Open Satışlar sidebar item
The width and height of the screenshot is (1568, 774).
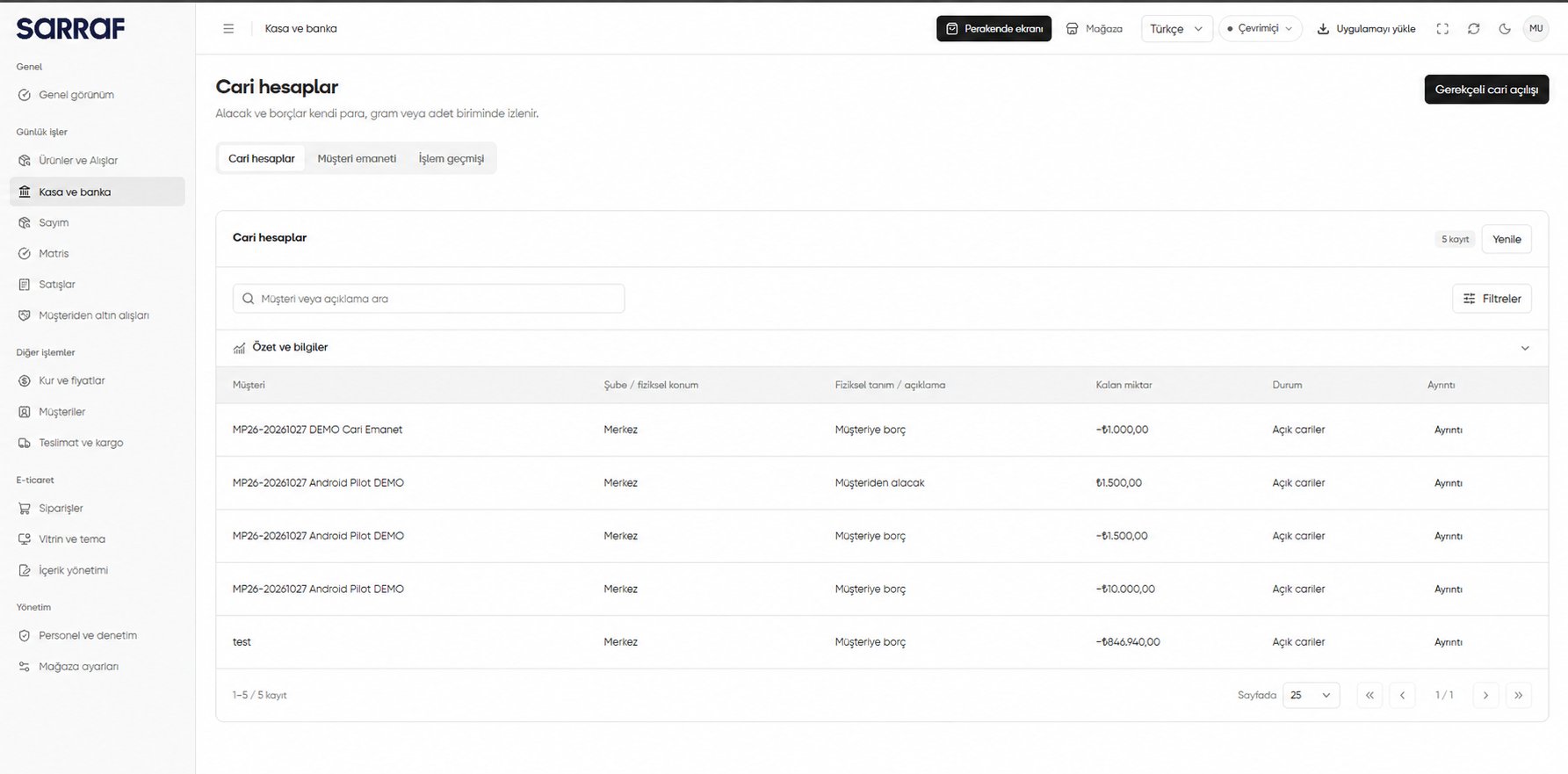tap(97, 285)
